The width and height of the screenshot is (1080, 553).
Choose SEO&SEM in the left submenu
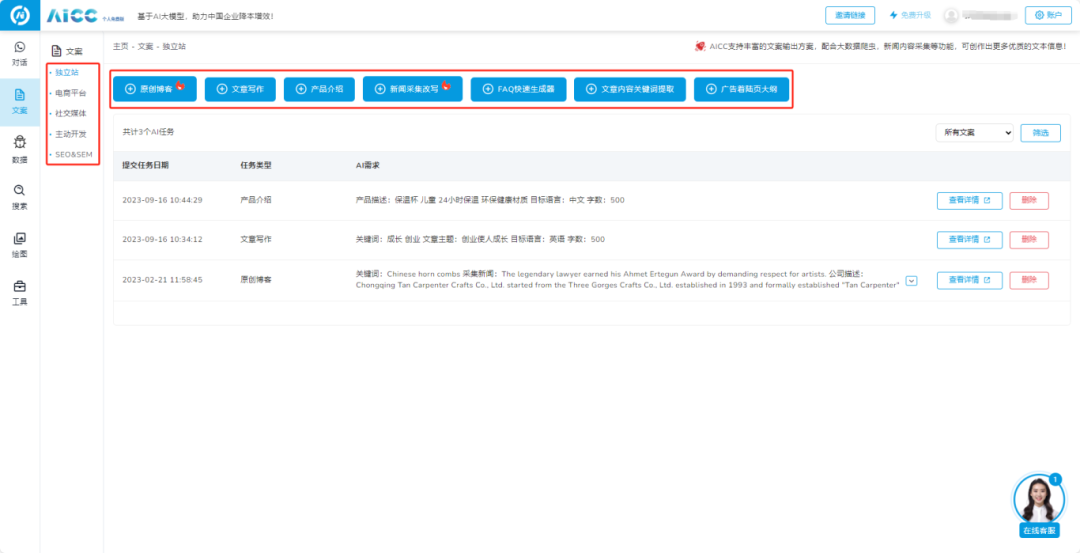[x=73, y=155]
